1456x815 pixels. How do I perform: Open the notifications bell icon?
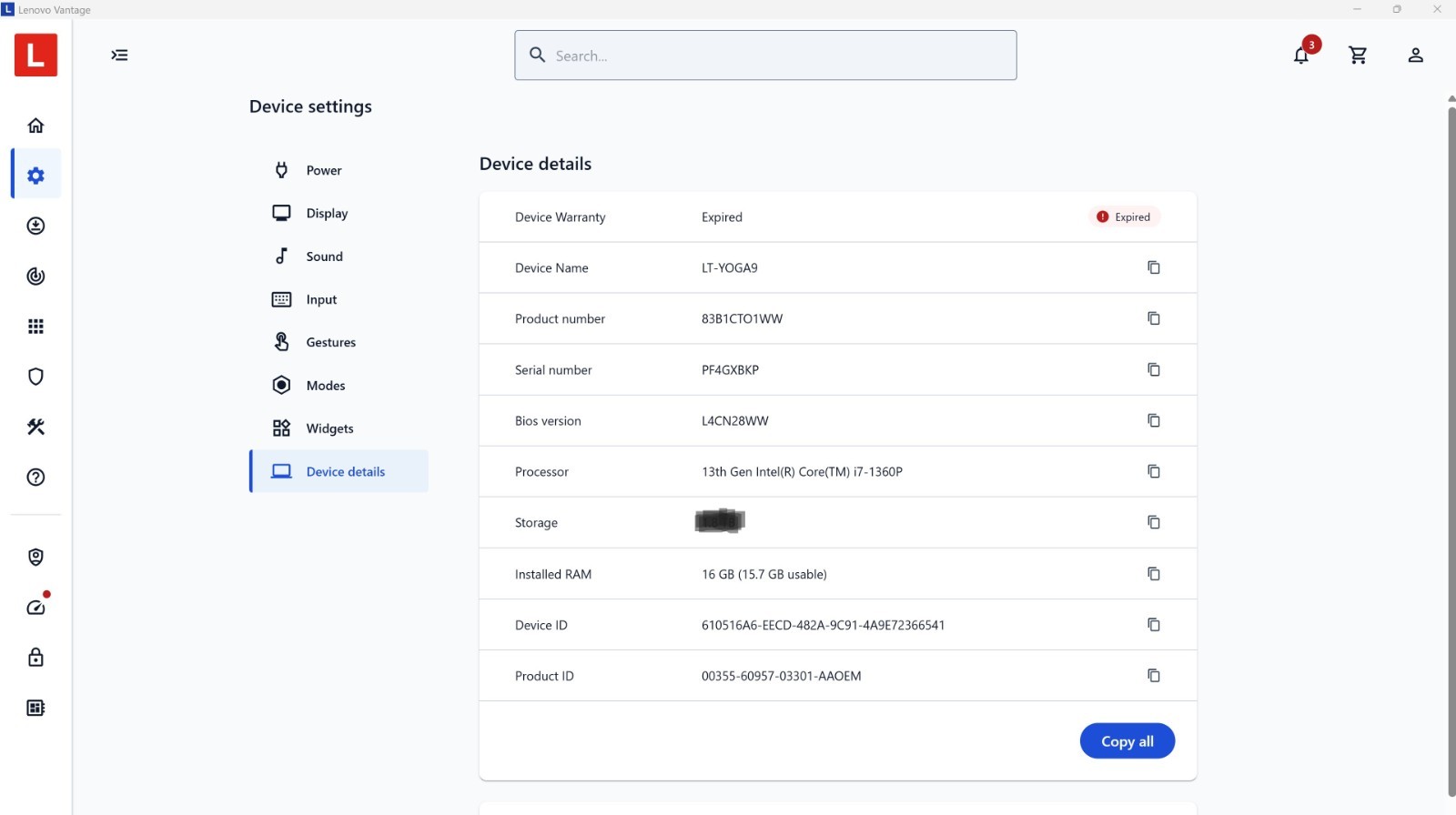(x=1301, y=55)
